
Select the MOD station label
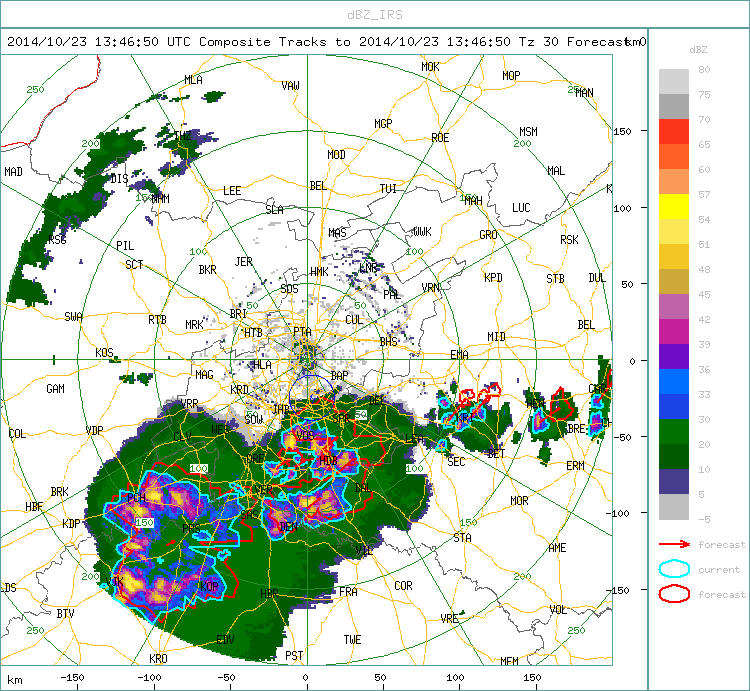(336, 154)
